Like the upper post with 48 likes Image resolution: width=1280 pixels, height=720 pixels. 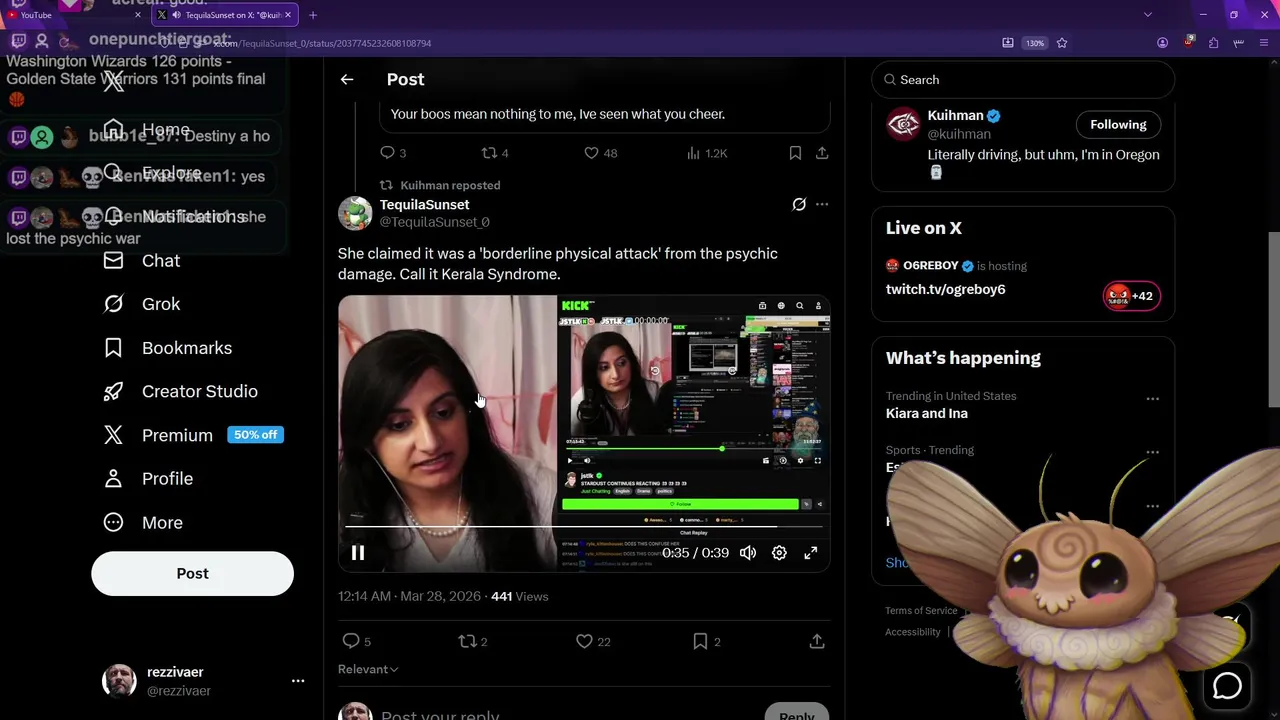600,153
